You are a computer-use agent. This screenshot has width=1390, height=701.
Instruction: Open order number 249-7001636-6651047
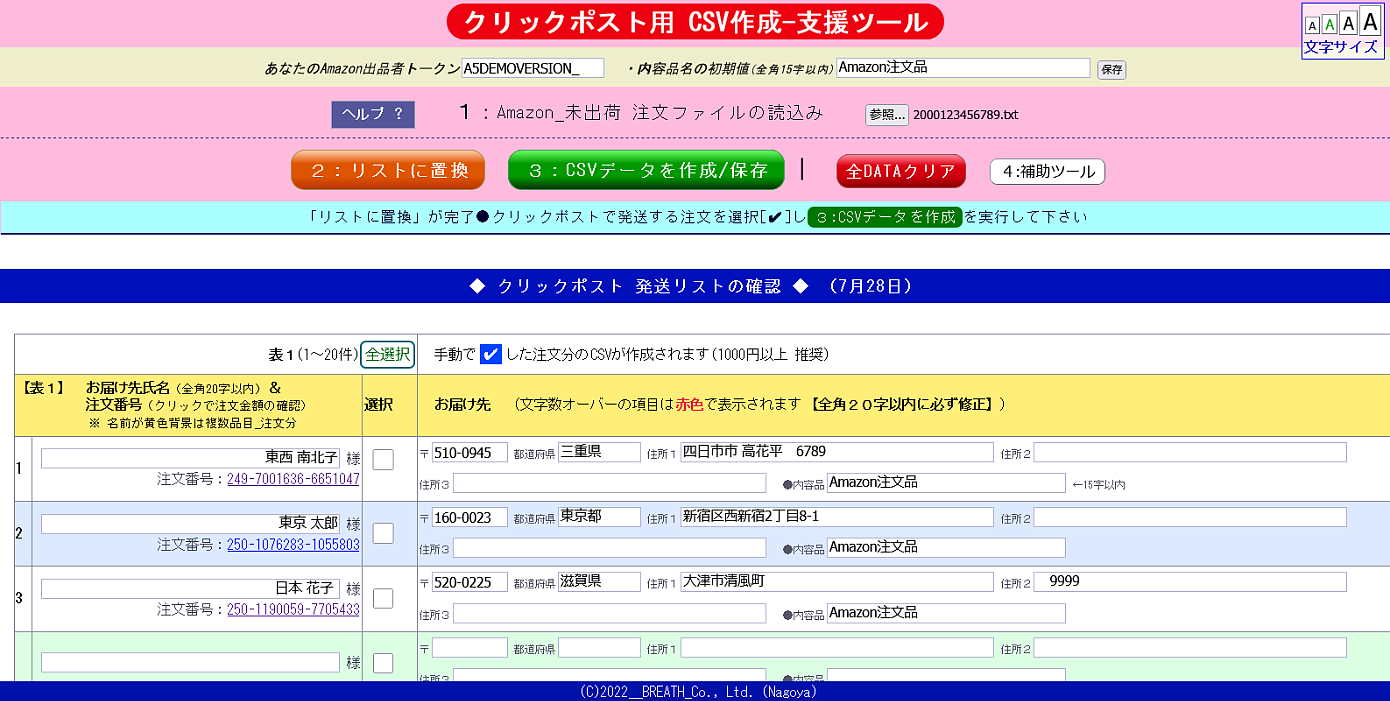coord(293,479)
